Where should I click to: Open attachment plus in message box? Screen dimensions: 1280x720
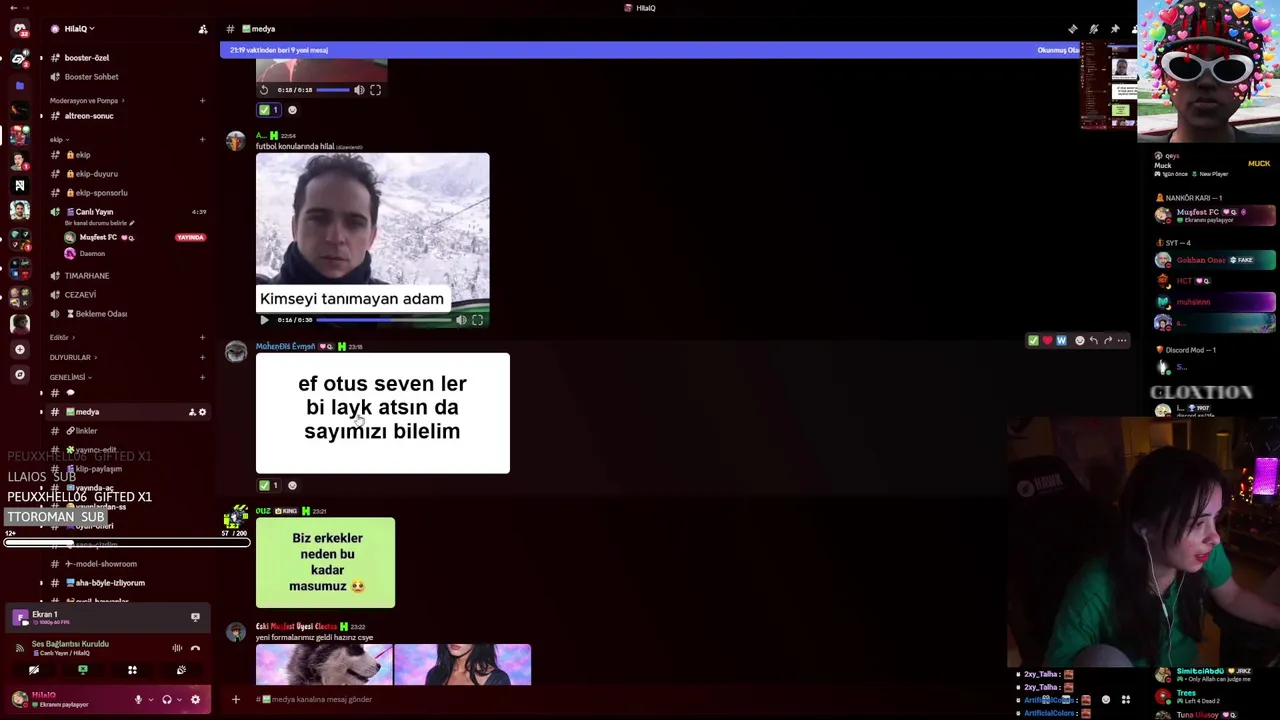point(236,699)
